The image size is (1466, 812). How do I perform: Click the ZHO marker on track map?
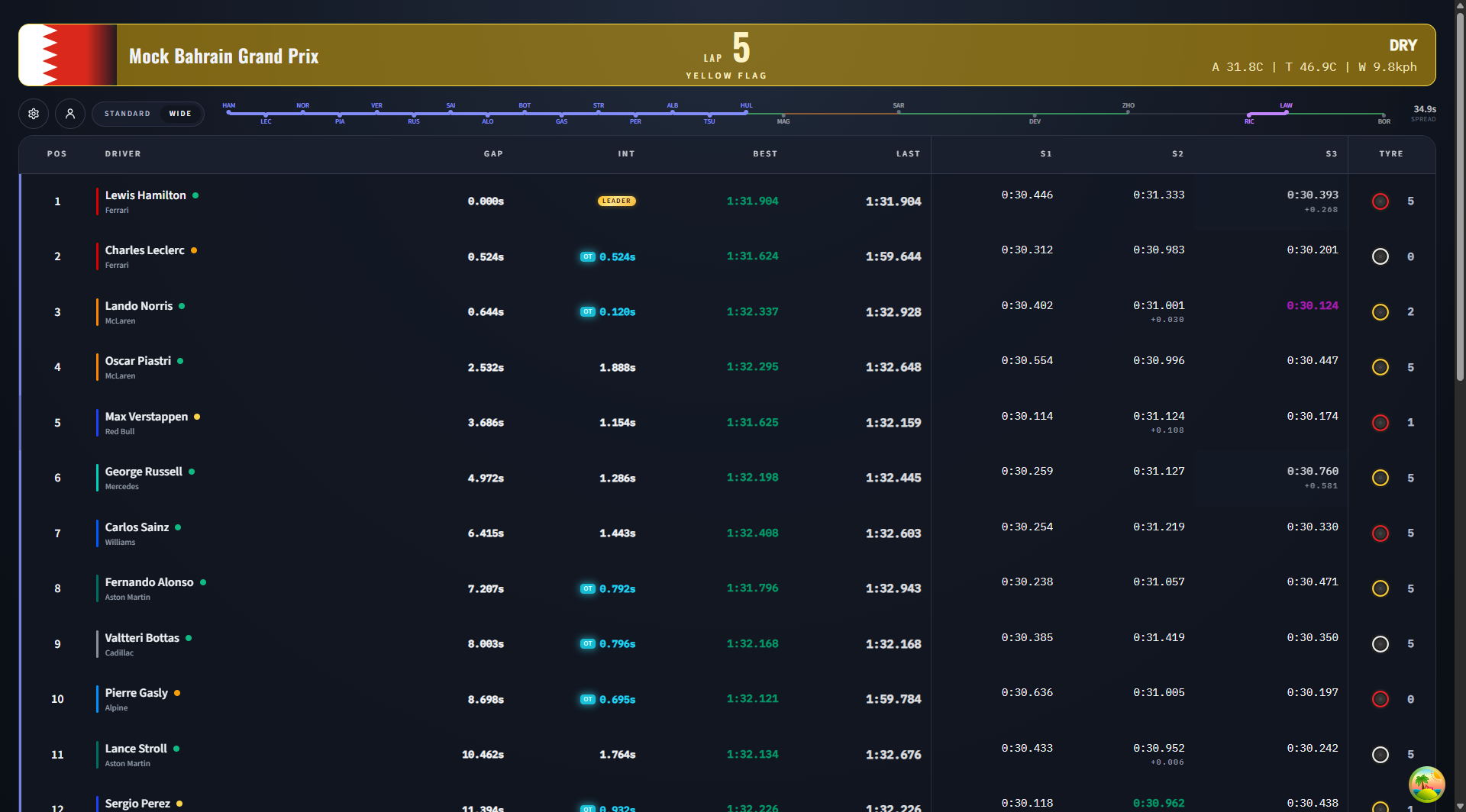[1128, 108]
